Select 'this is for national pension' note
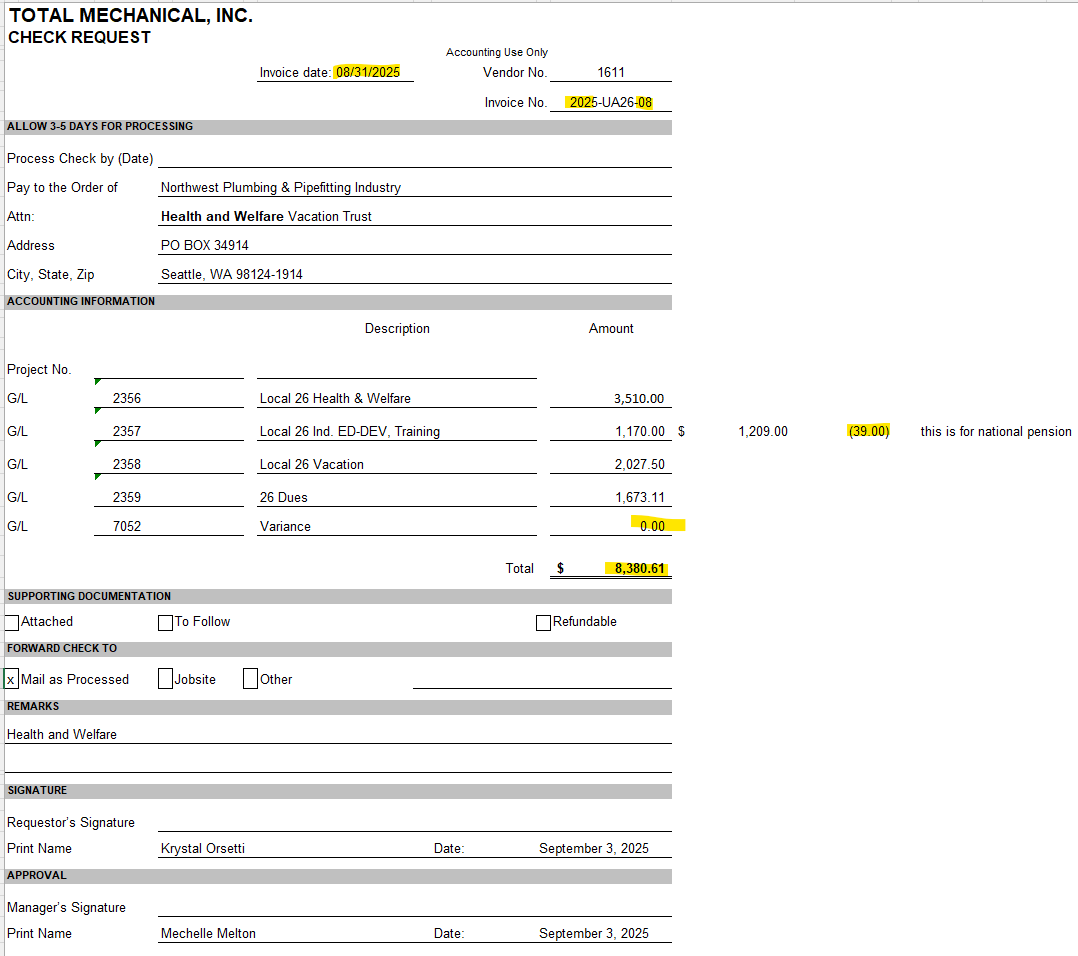The height and width of the screenshot is (956, 1078). pos(996,432)
